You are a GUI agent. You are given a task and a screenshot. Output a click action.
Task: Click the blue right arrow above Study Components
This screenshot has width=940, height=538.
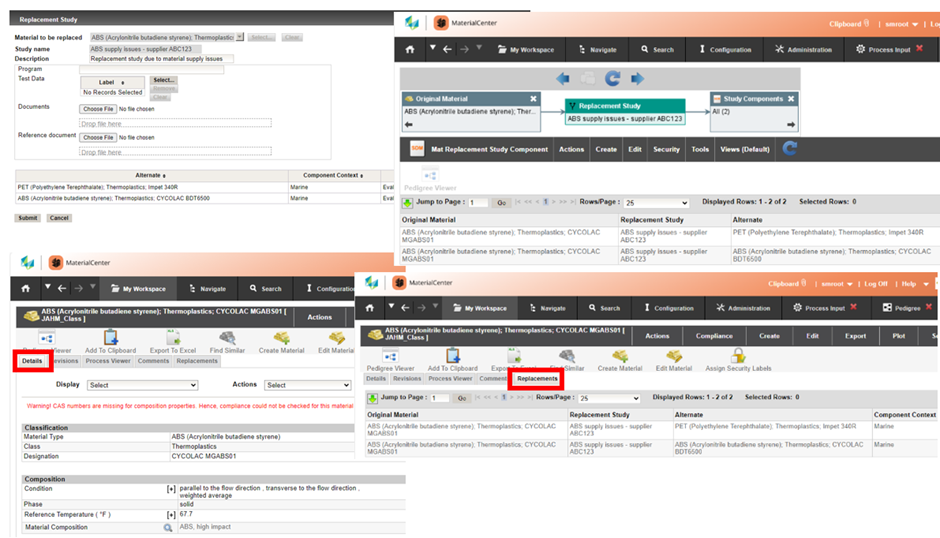tap(637, 79)
